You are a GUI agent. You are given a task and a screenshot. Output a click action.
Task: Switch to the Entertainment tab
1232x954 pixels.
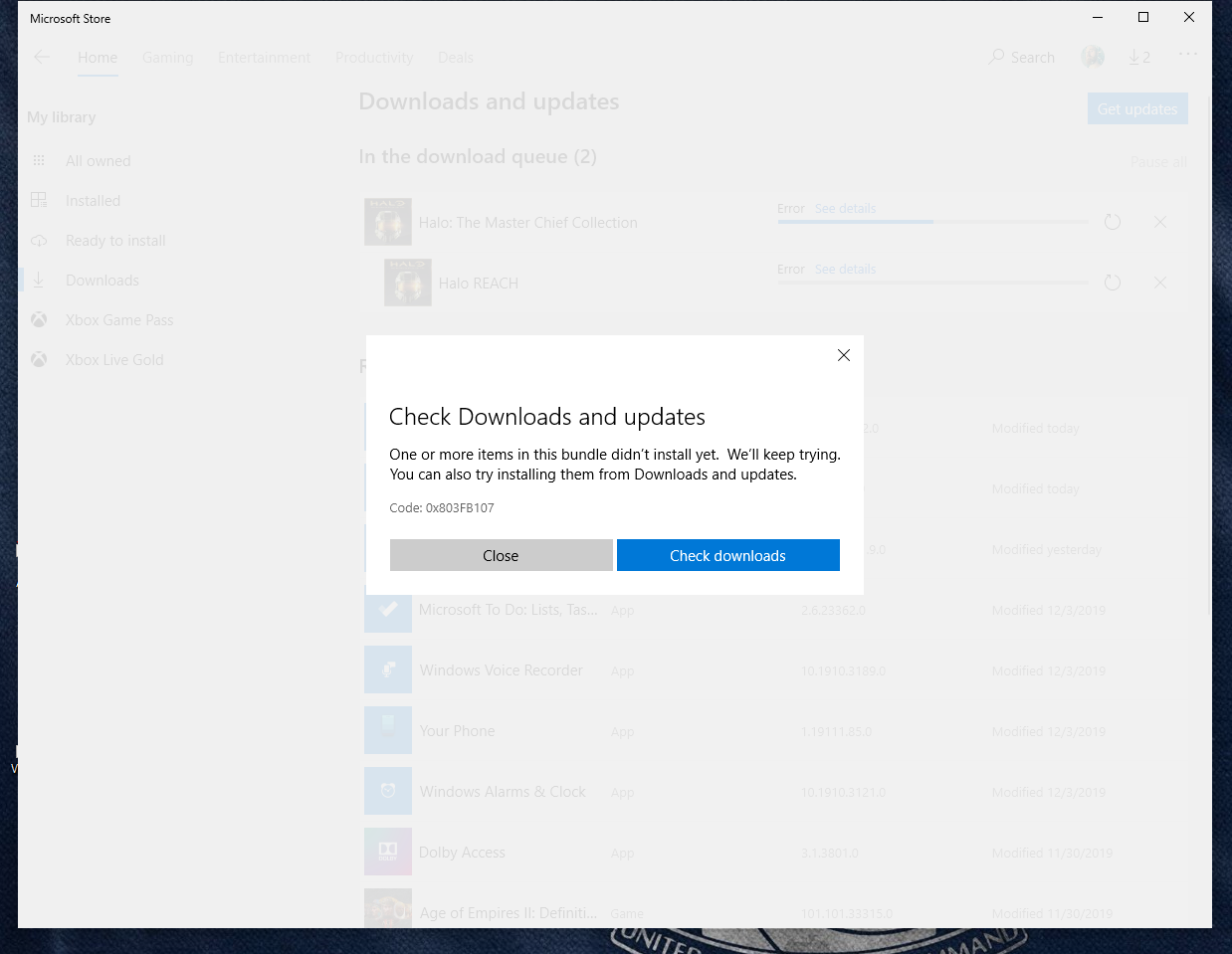point(264,58)
